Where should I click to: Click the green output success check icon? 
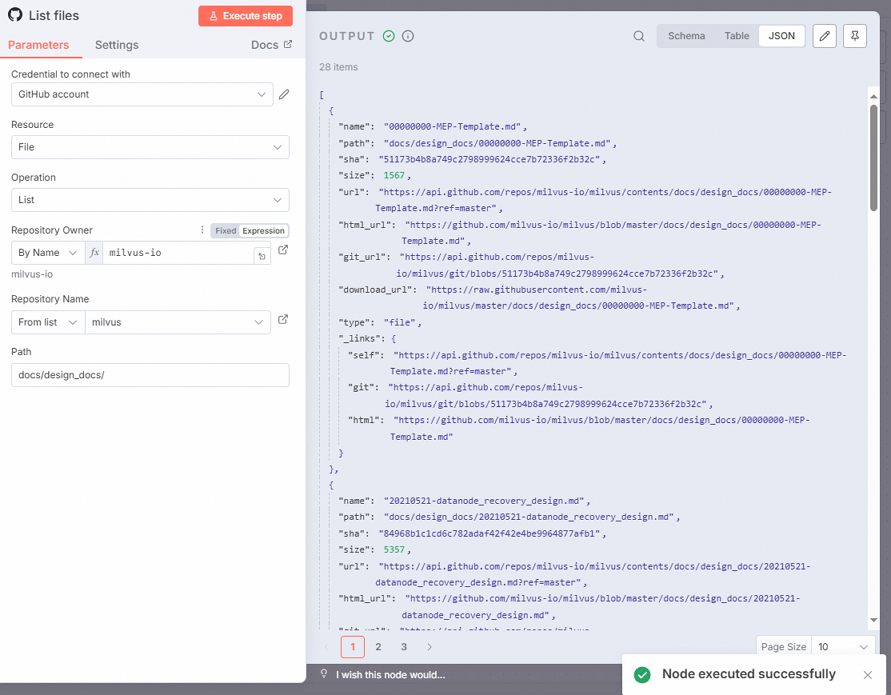[389, 36]
